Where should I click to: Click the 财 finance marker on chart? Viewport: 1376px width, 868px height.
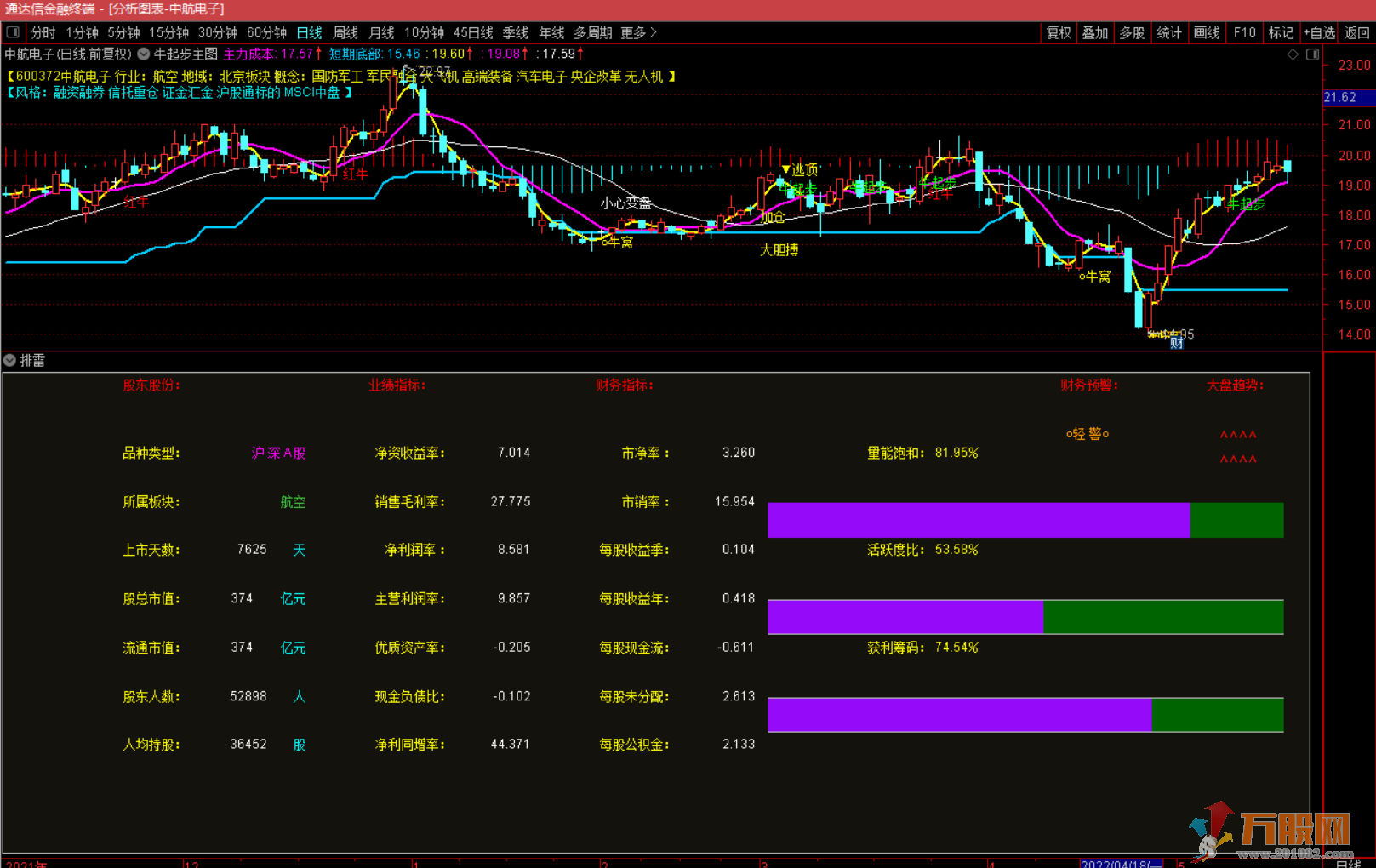(1177, 343)
